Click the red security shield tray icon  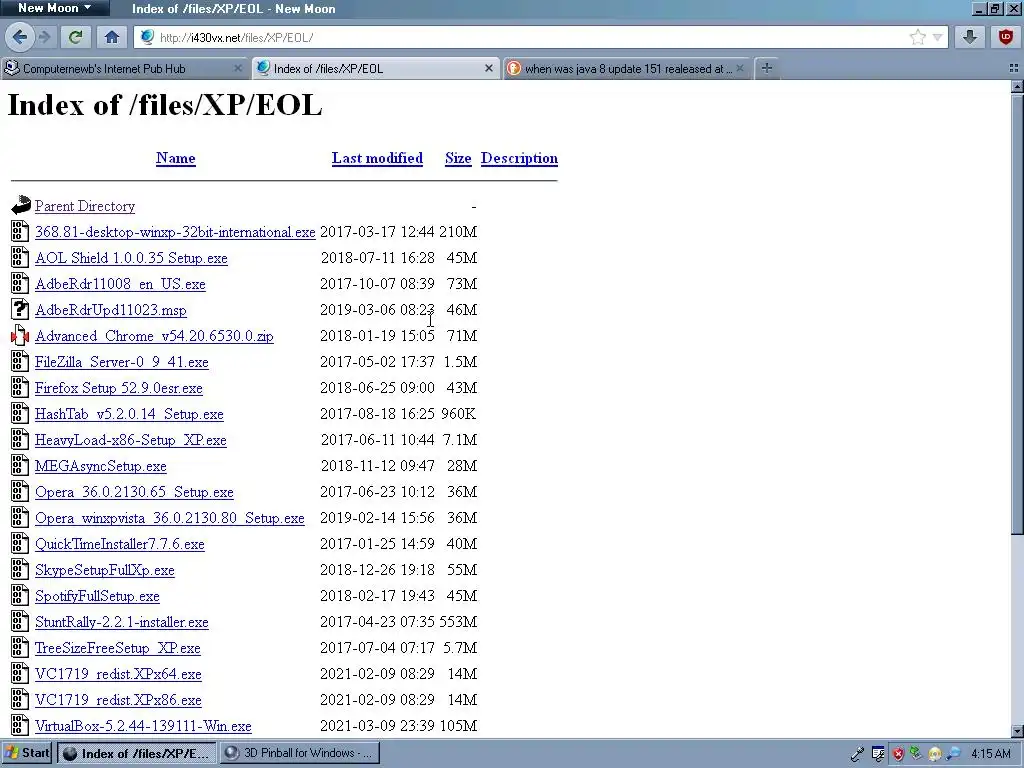[x=898, y=754]
